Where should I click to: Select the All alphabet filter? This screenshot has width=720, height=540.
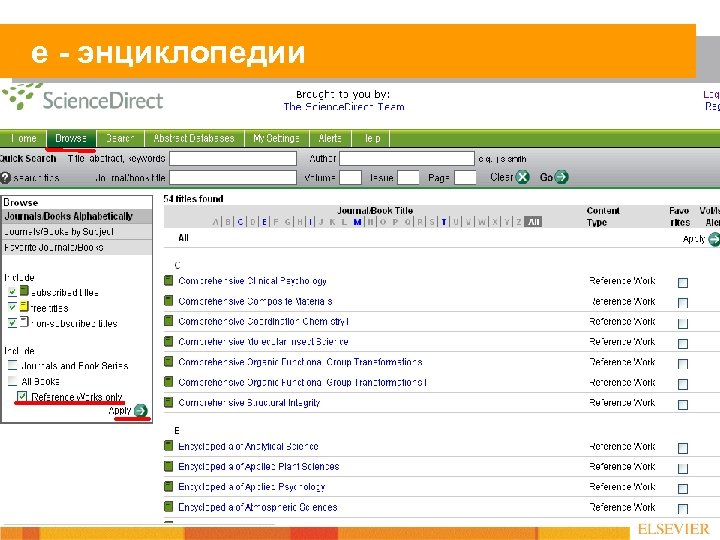[x=533, y=222]
